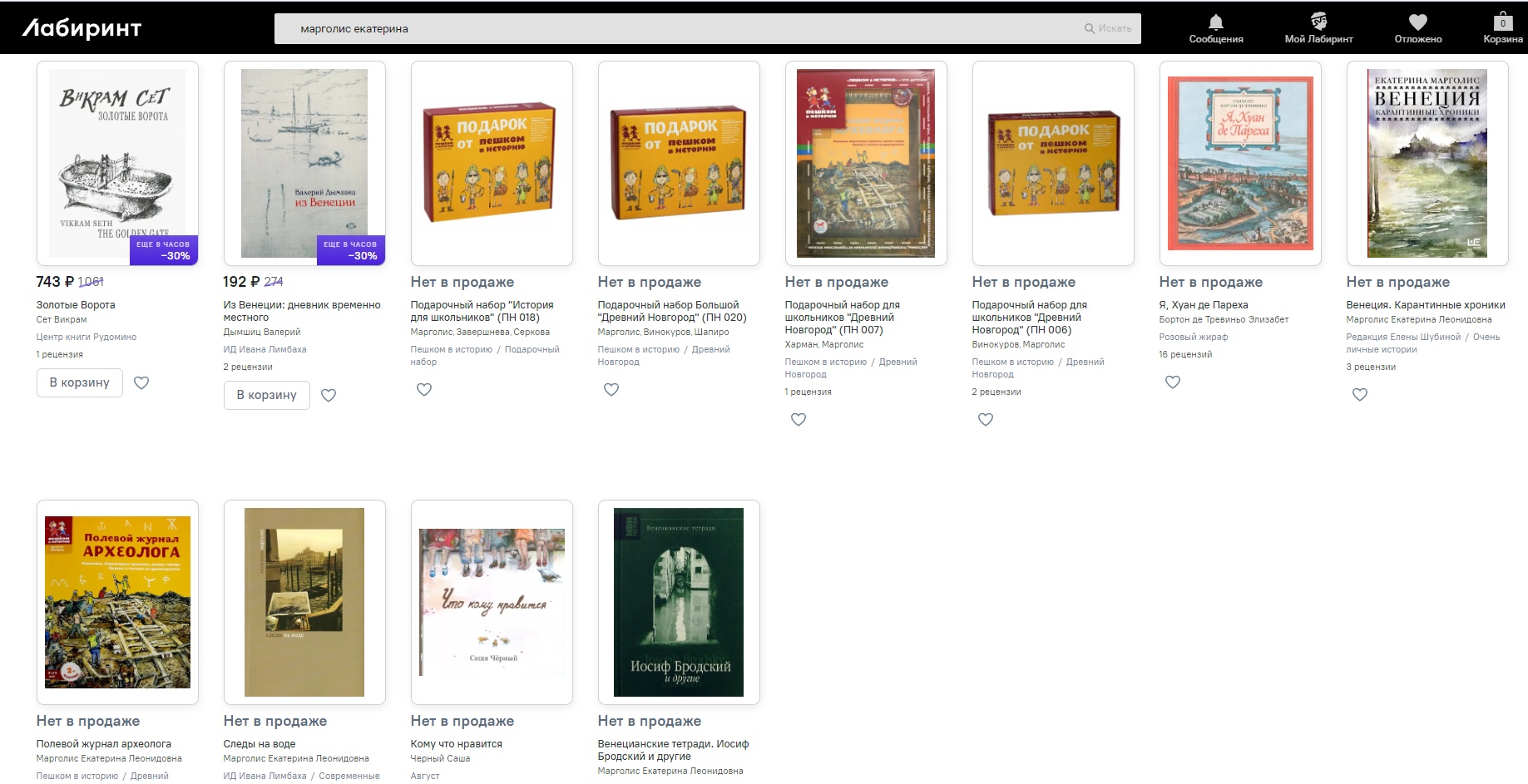Add Золотые Ворота to cart
This screenshot has height=784, width=1528.
pyautogui.click(x=80, y=382)
